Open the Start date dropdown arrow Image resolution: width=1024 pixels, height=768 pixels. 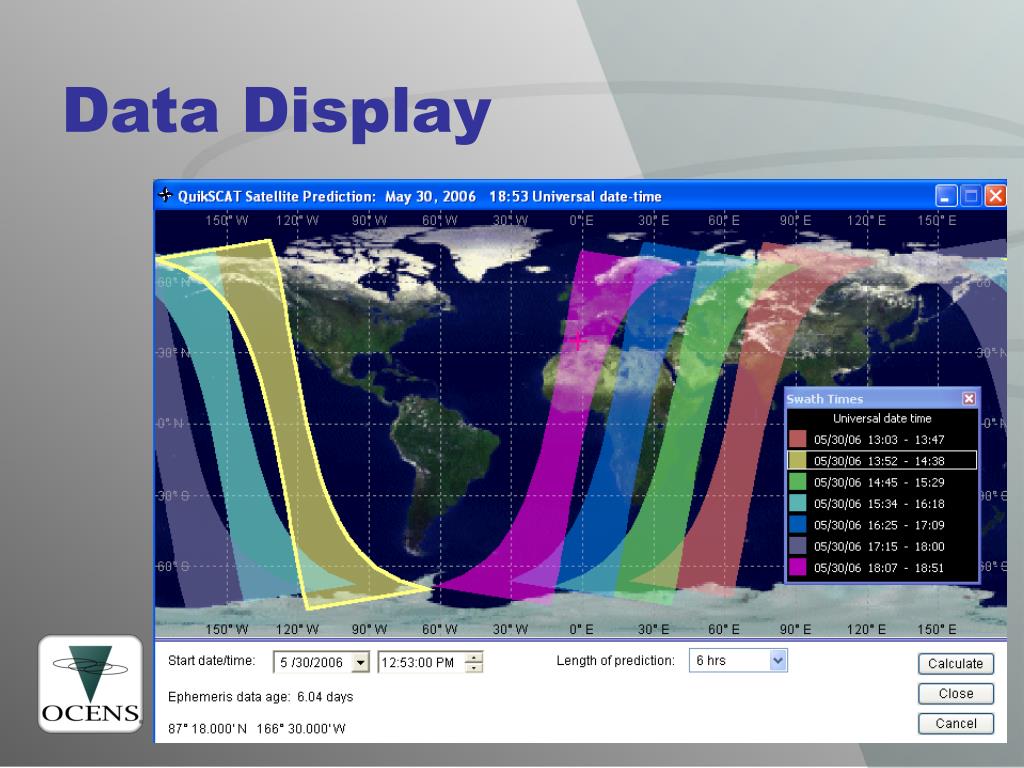click(x=360, y=662)
